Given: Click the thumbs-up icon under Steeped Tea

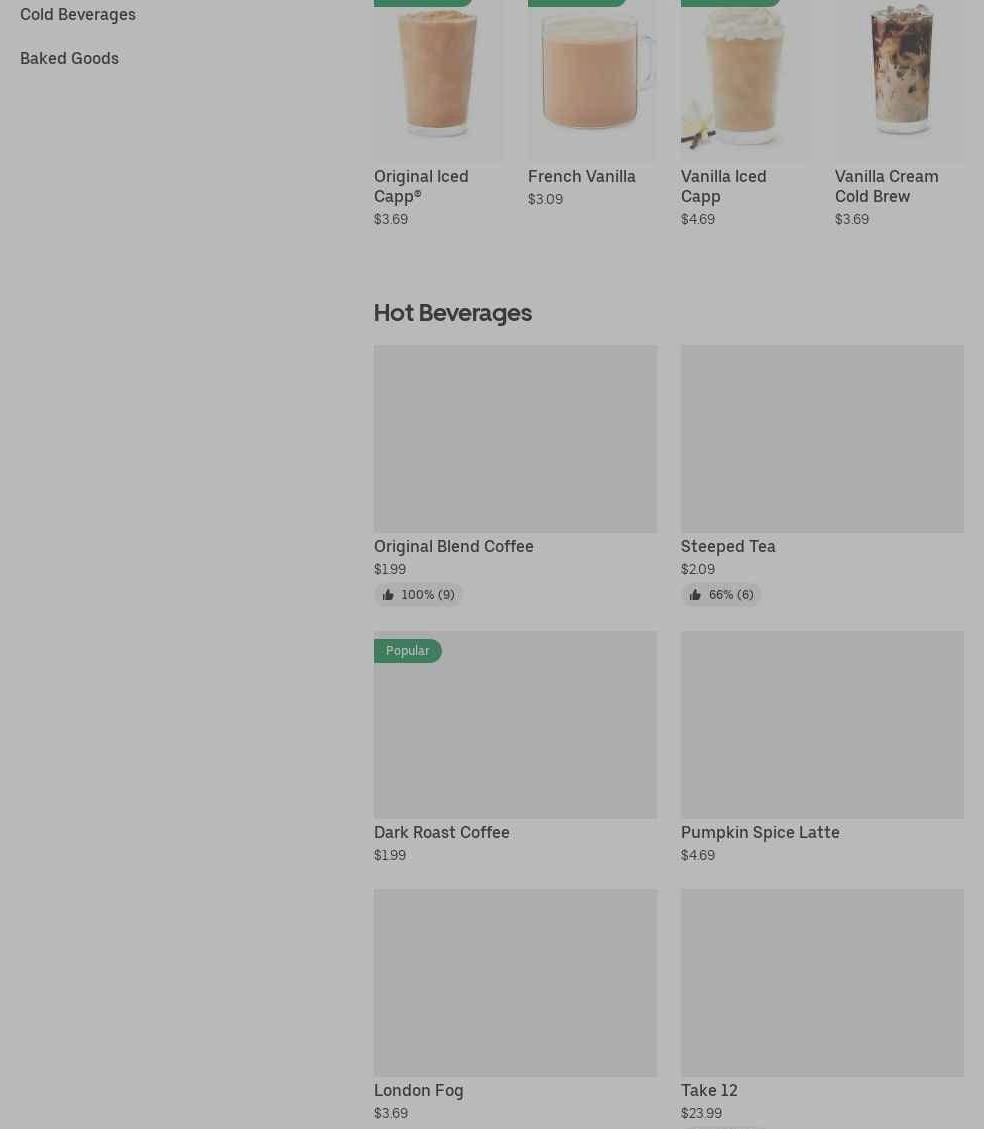Looking at the screenshot, I should click(695, 595).
